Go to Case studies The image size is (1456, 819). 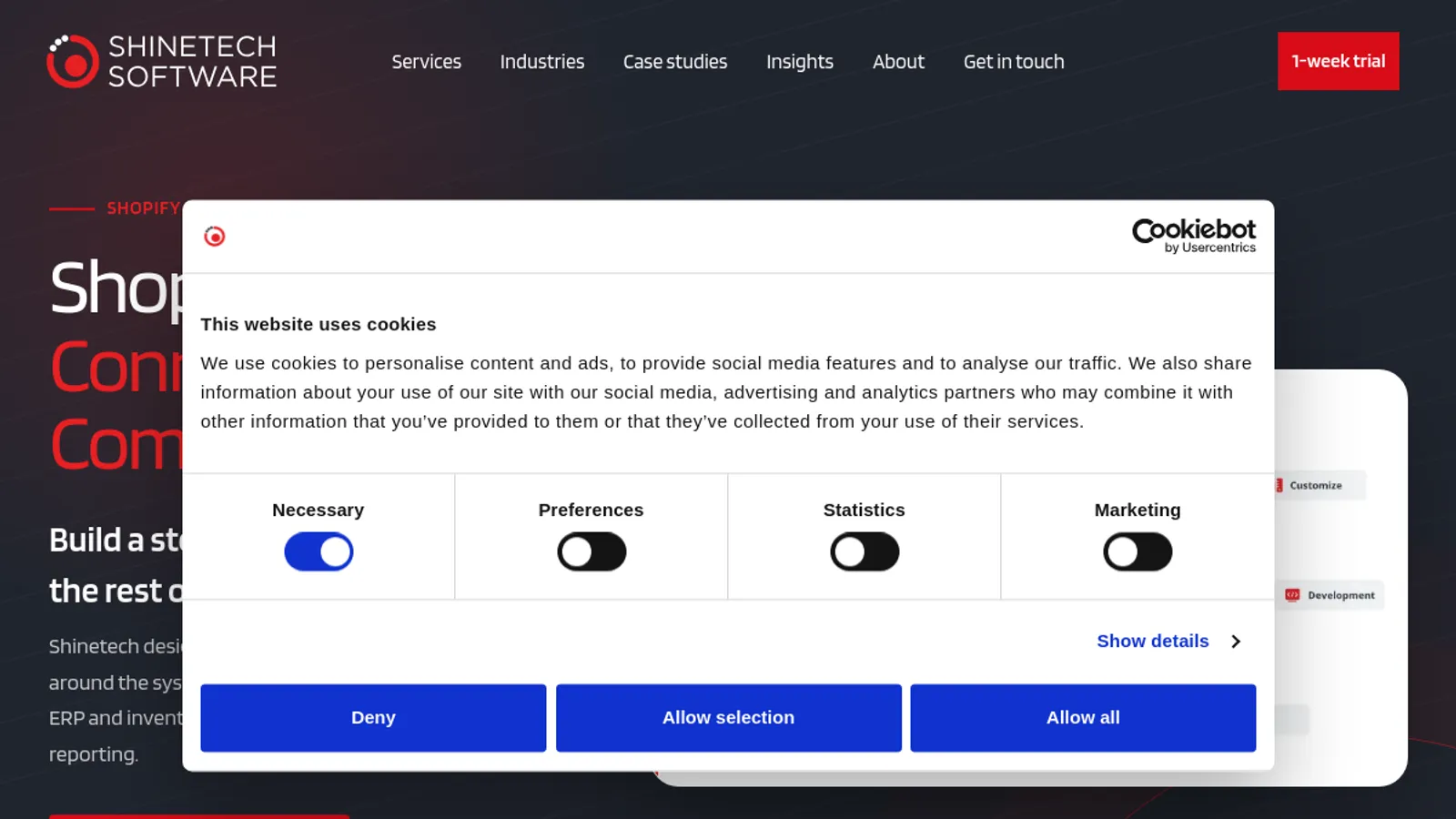[x=675, y=62]
